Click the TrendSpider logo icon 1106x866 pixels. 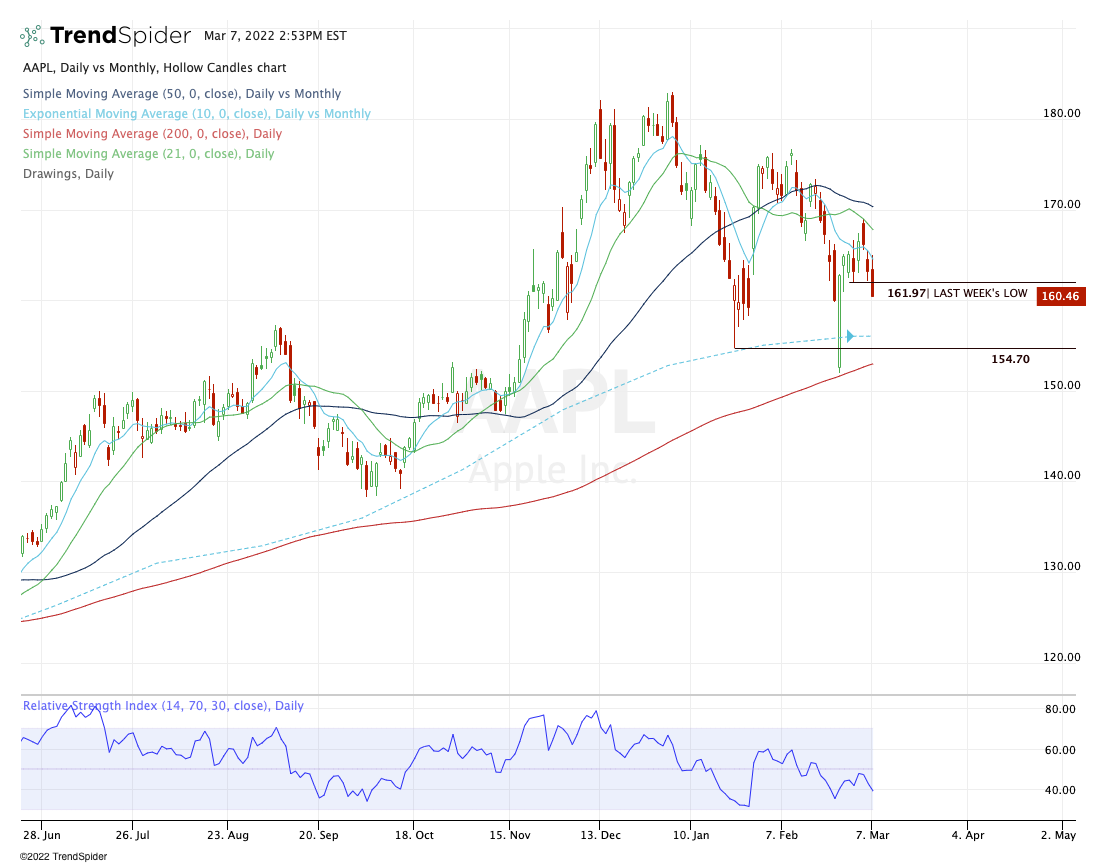(32, 36)
